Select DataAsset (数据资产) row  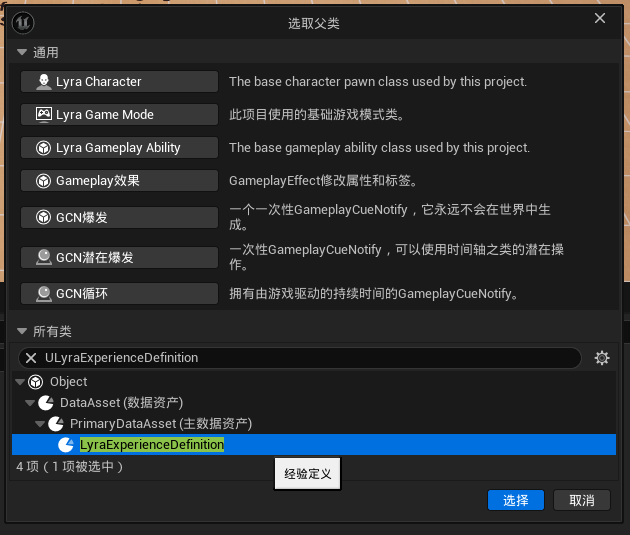tap(314, 403)
